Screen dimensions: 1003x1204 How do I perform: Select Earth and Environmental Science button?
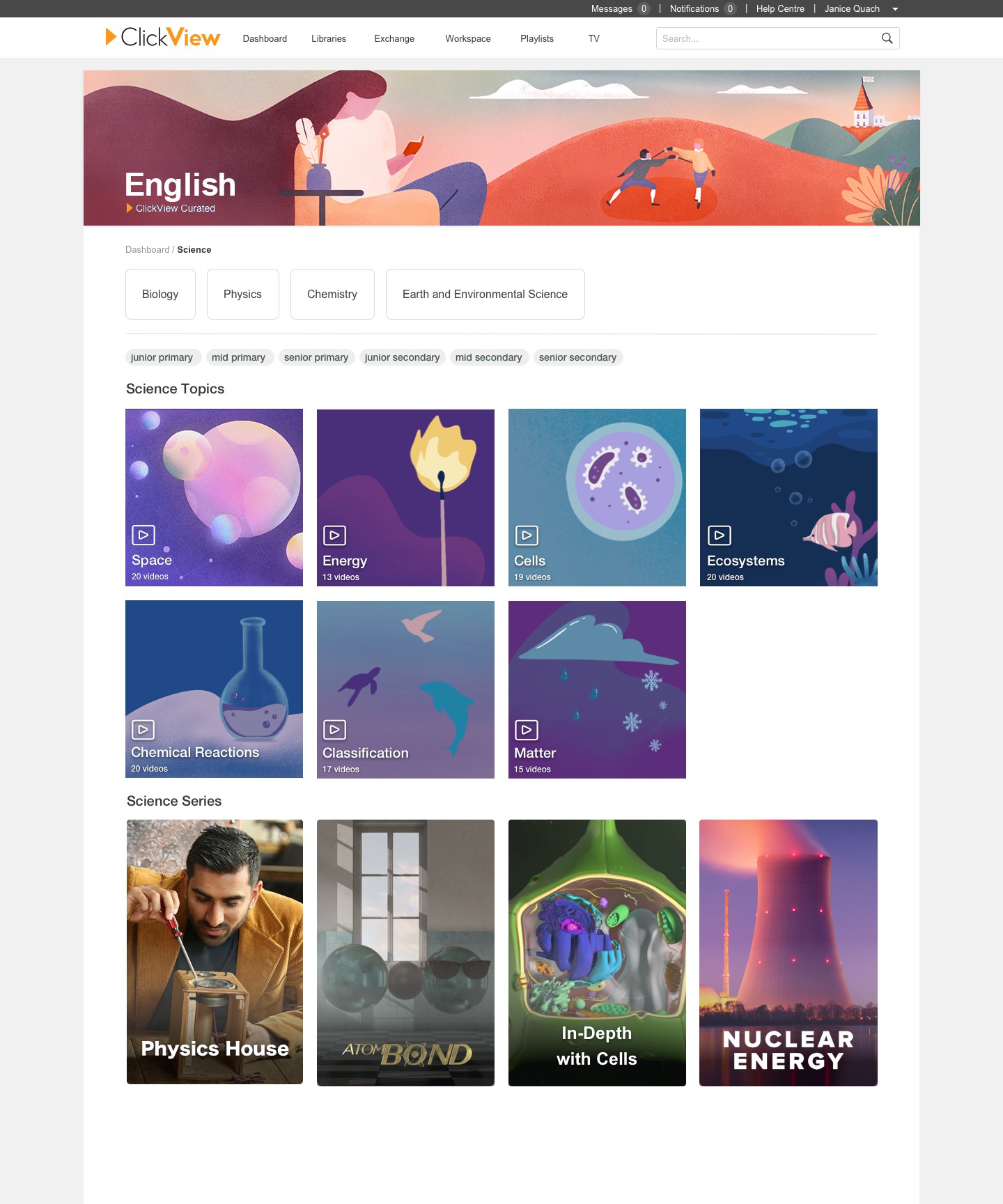[485, 294]
